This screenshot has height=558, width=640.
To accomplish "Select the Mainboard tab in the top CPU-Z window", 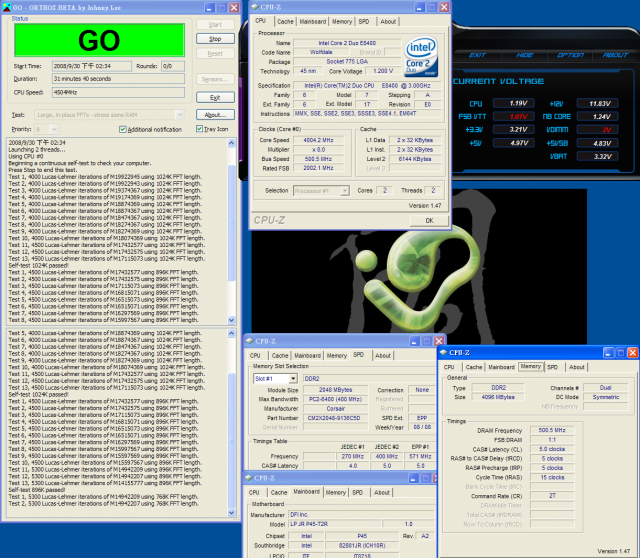I will [313, 22].
